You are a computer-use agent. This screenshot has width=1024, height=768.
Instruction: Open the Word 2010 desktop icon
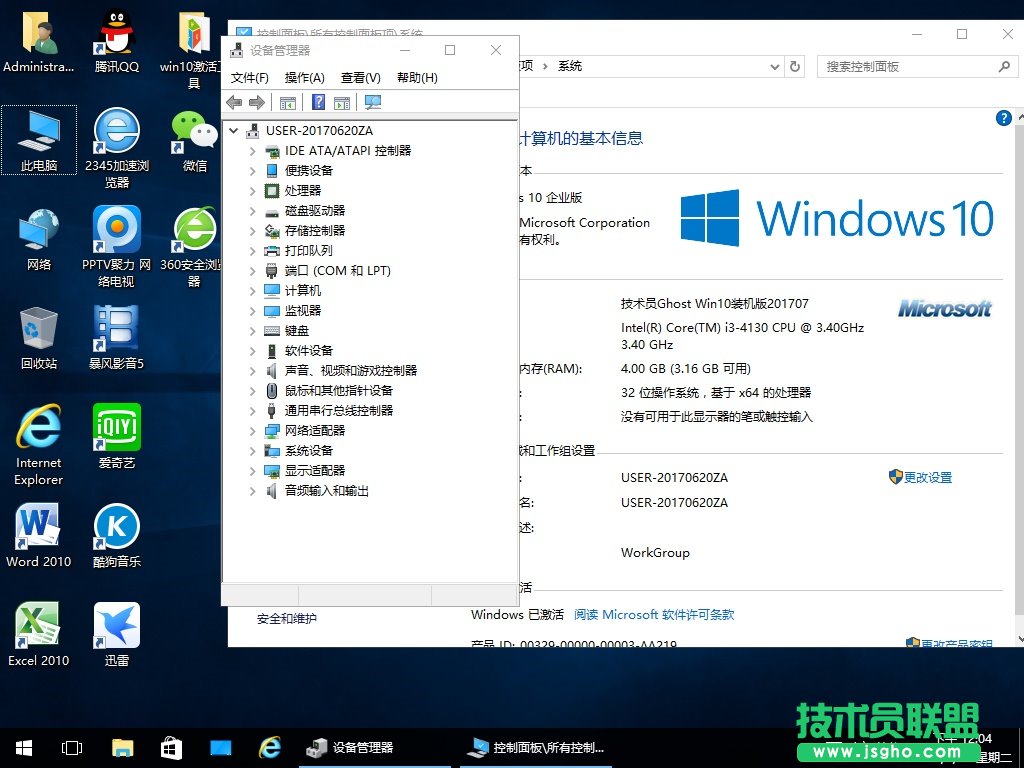coord(39,536)
